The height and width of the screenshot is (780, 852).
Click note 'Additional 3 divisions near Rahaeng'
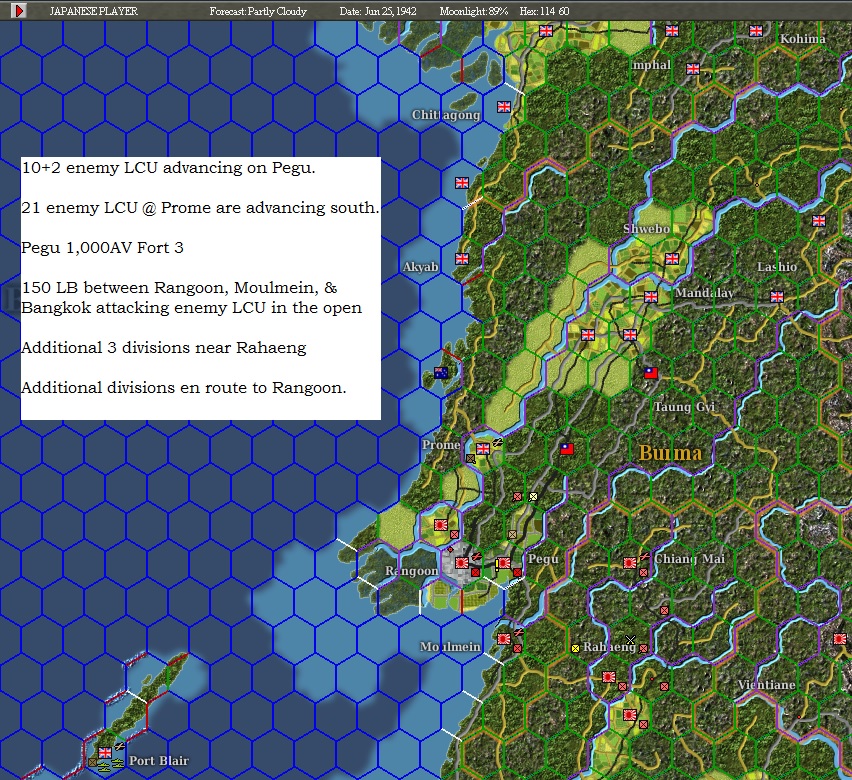click(x=164, y=348)
